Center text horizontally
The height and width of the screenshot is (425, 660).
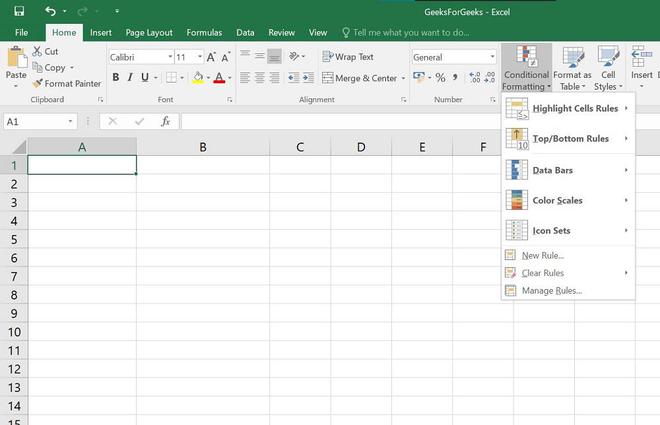coord(260,78)
